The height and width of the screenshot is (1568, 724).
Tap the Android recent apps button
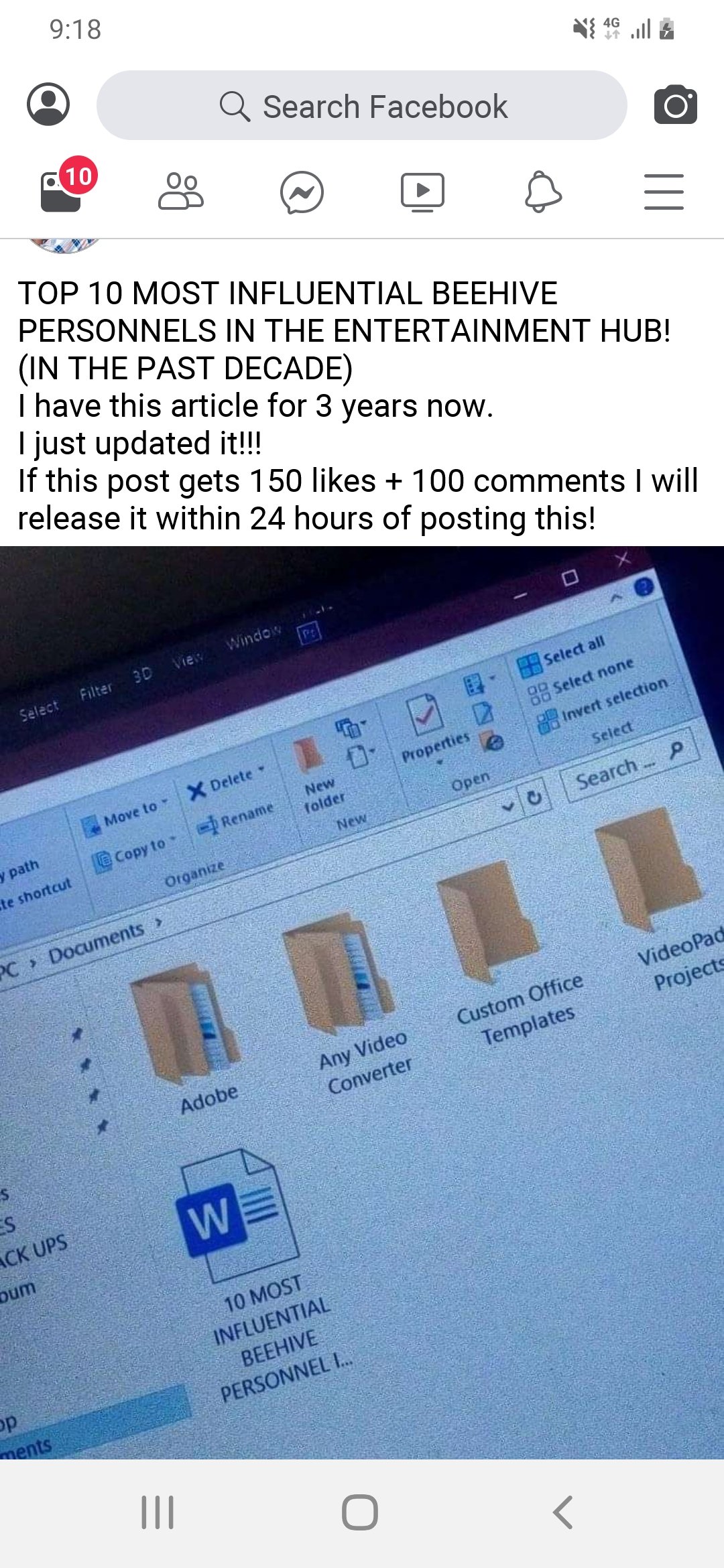coord(158,1513)
